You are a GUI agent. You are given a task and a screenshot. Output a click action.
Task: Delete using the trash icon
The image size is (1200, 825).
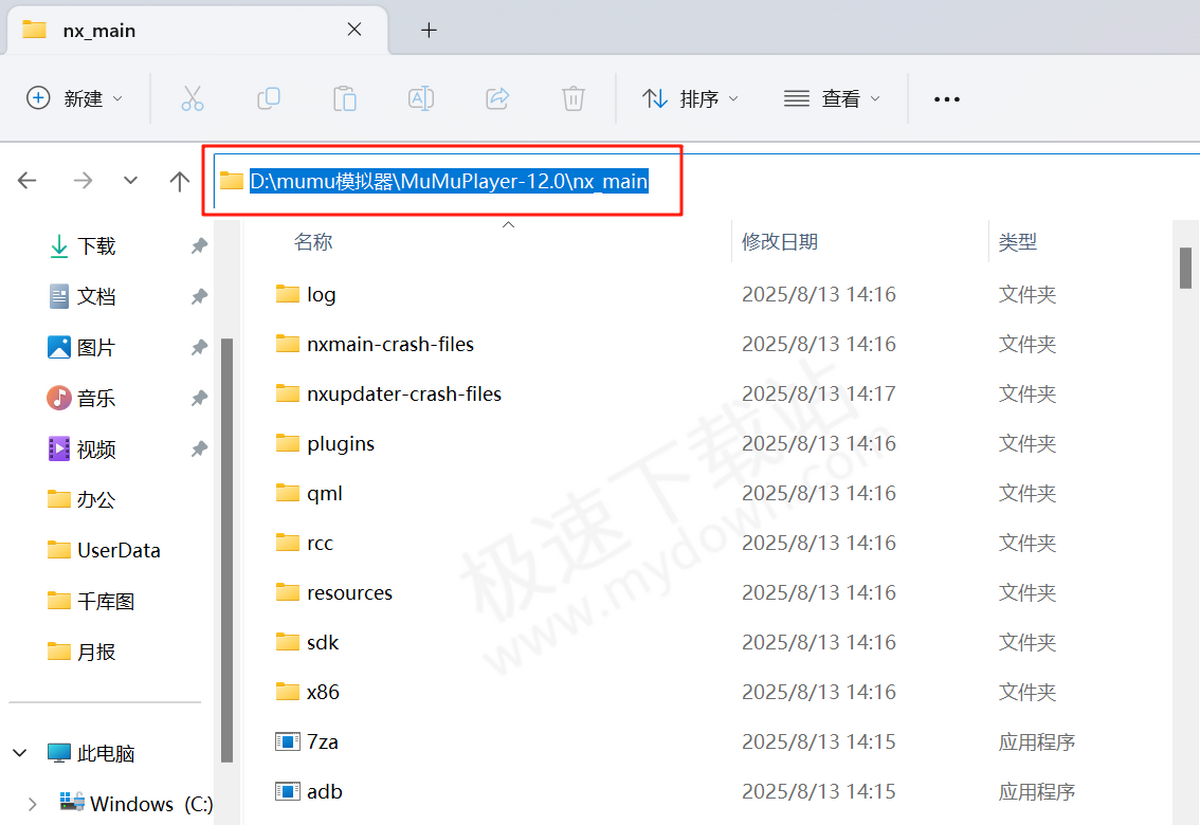pos(572,98)
